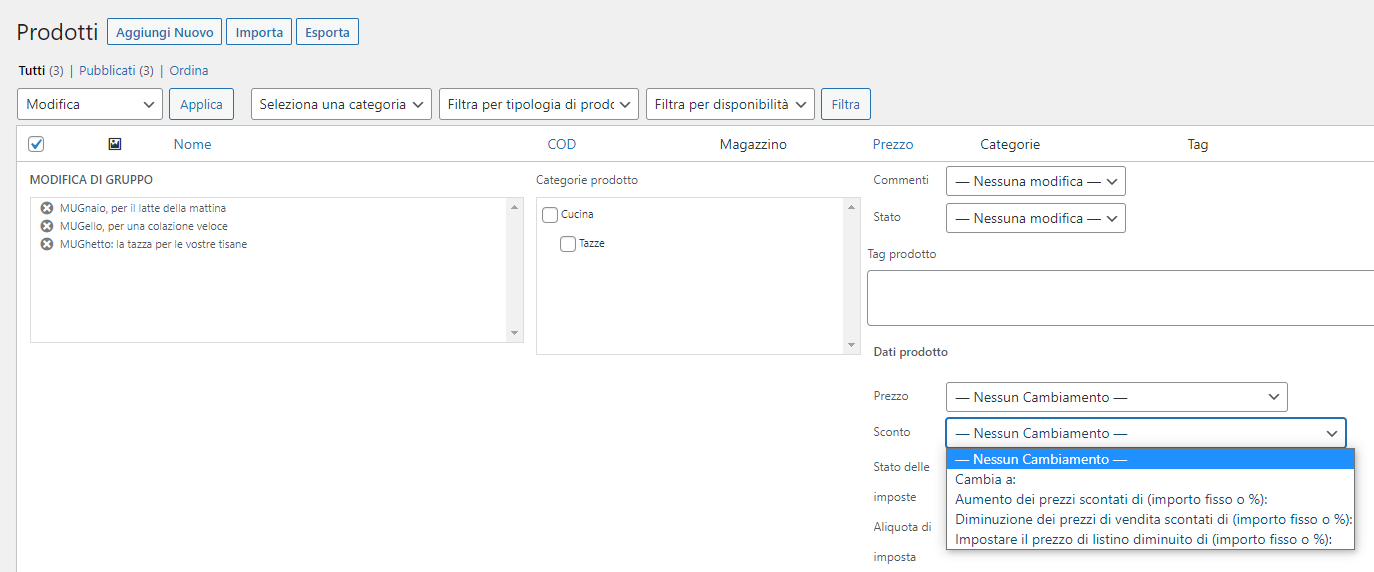Screen dimensions: 1374x572
Task: Select the 'Cambia a:' option
Action: click(986, 479)
